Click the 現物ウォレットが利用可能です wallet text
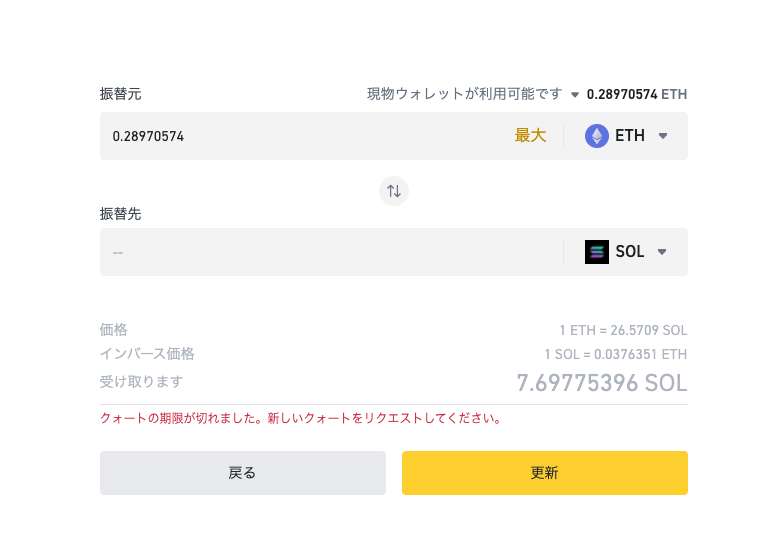The image size is (761, 547). (464, 94)
